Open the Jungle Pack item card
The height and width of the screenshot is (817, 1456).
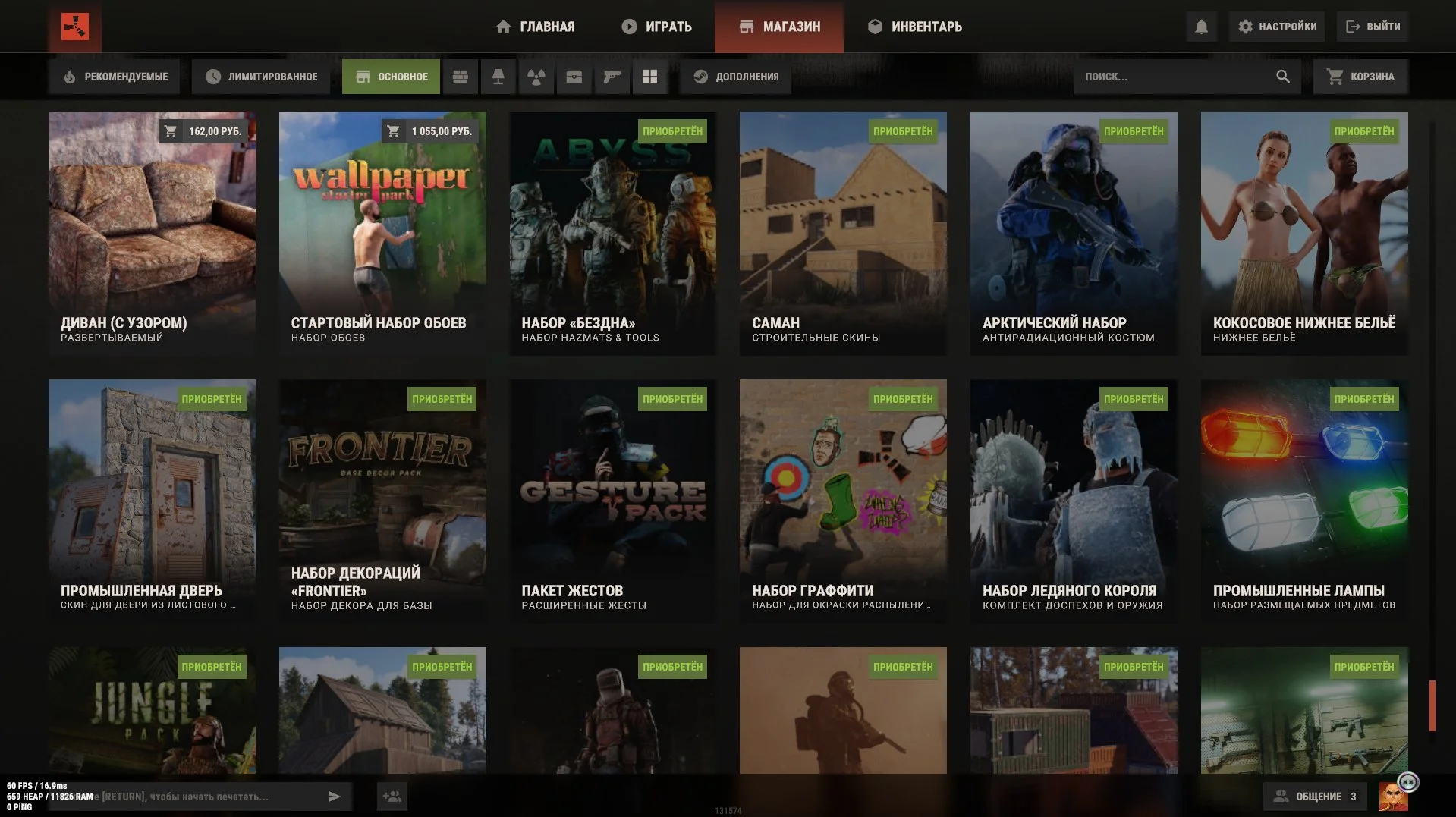pos(152,711)
